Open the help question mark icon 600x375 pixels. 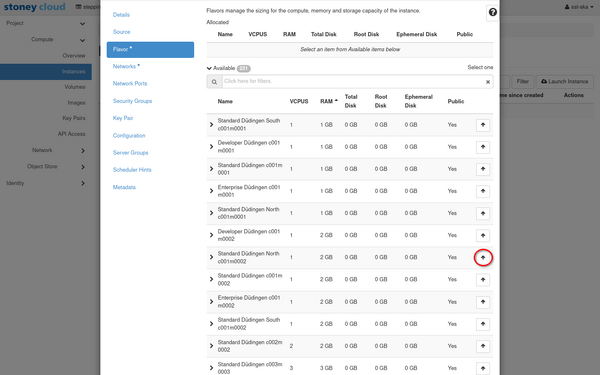(x=492, y=13)
